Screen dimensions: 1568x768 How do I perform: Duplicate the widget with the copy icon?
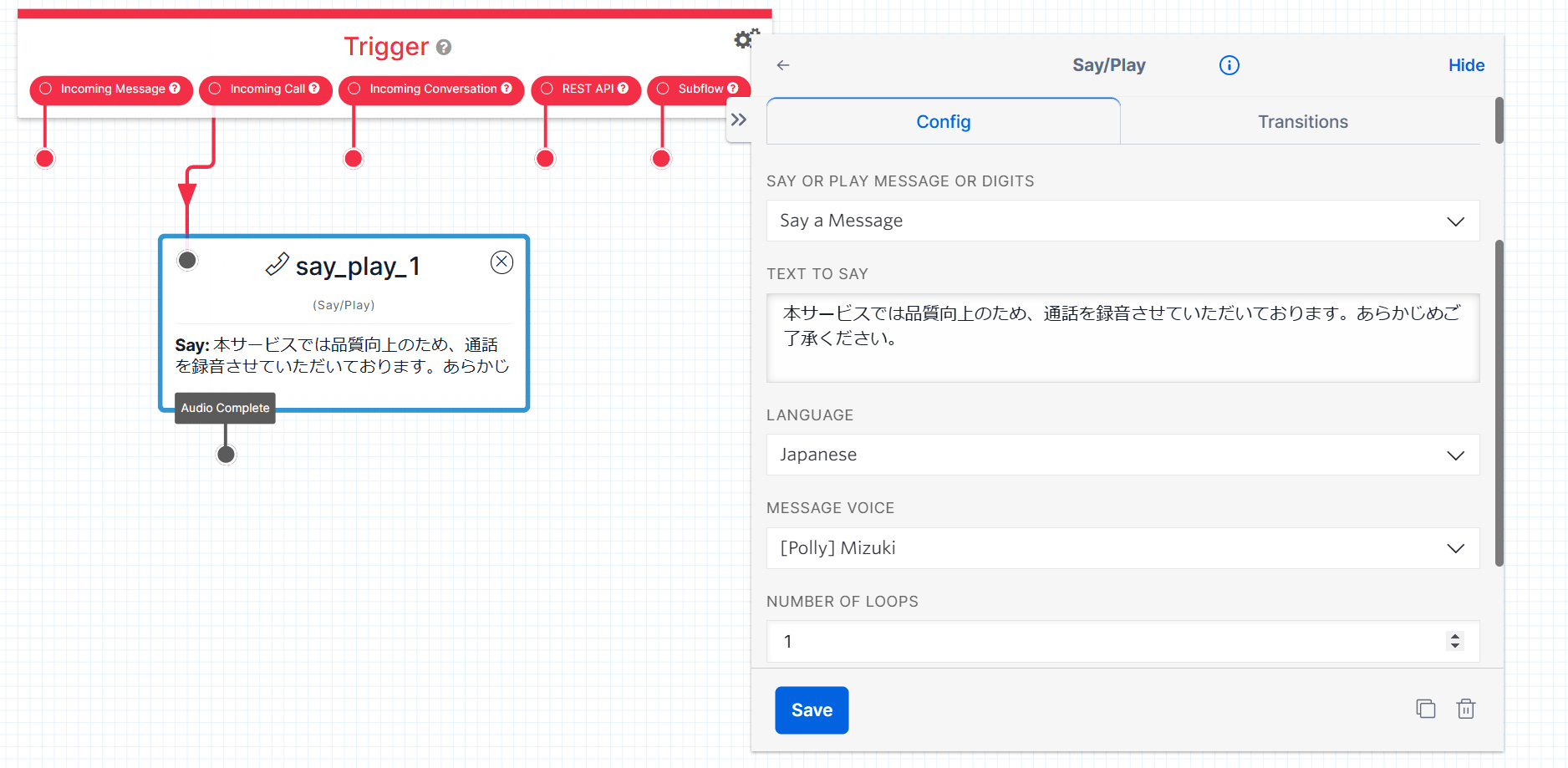click(x=1425, y=709)
